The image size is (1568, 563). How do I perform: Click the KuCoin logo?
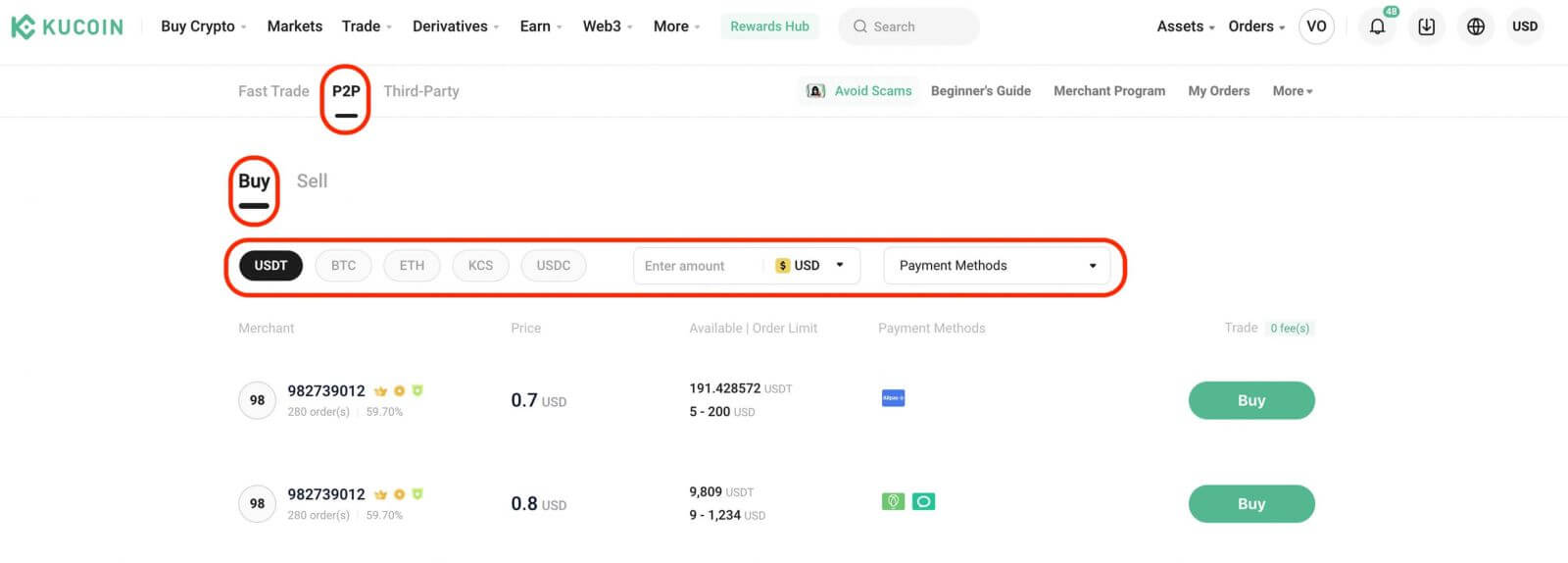(x=67, y=26)
